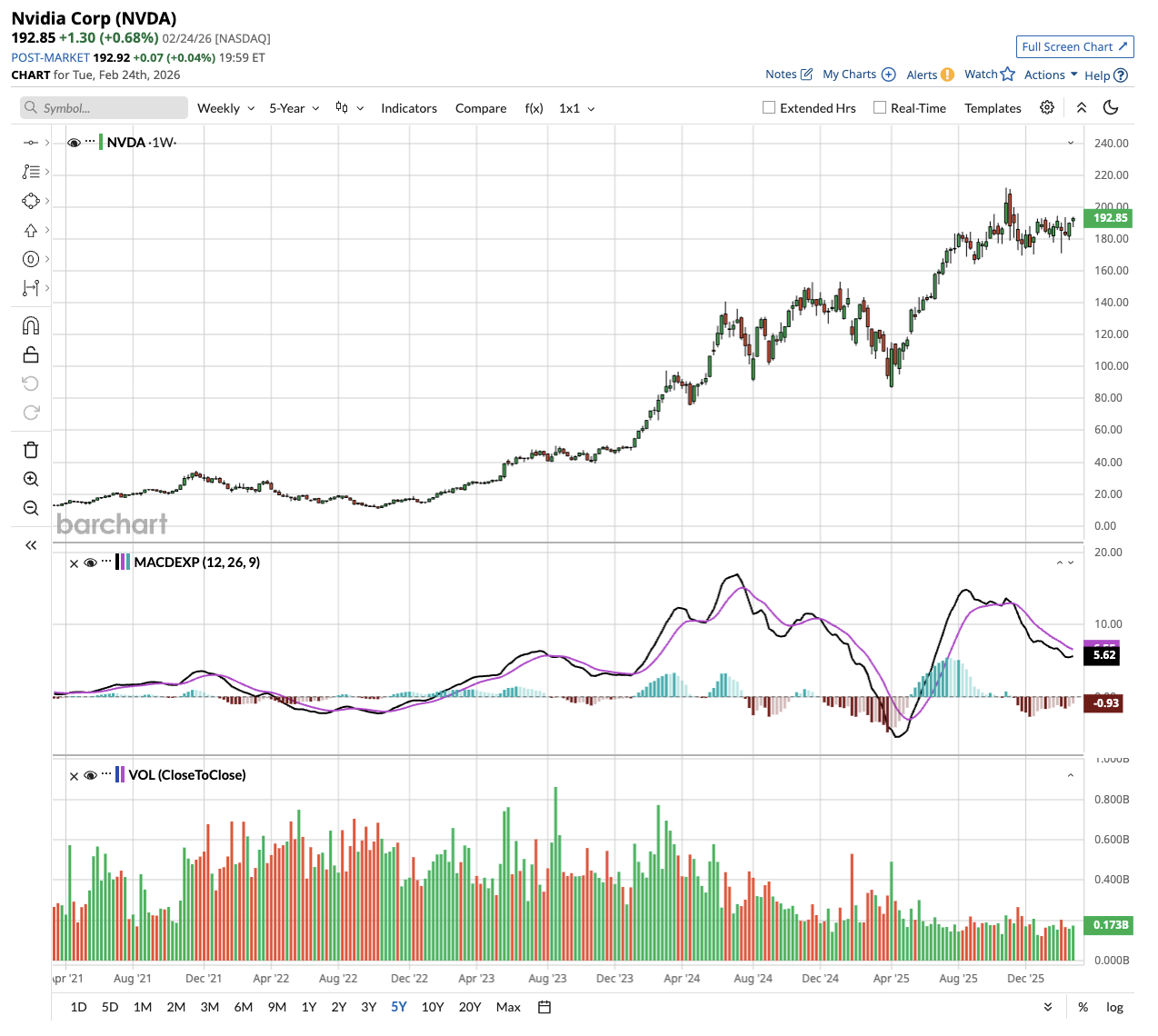The width and height of the screenshot is (1158, 1036).
Task: Collapse the toolbar with double chevron
Action: (x=1082, y=107)
